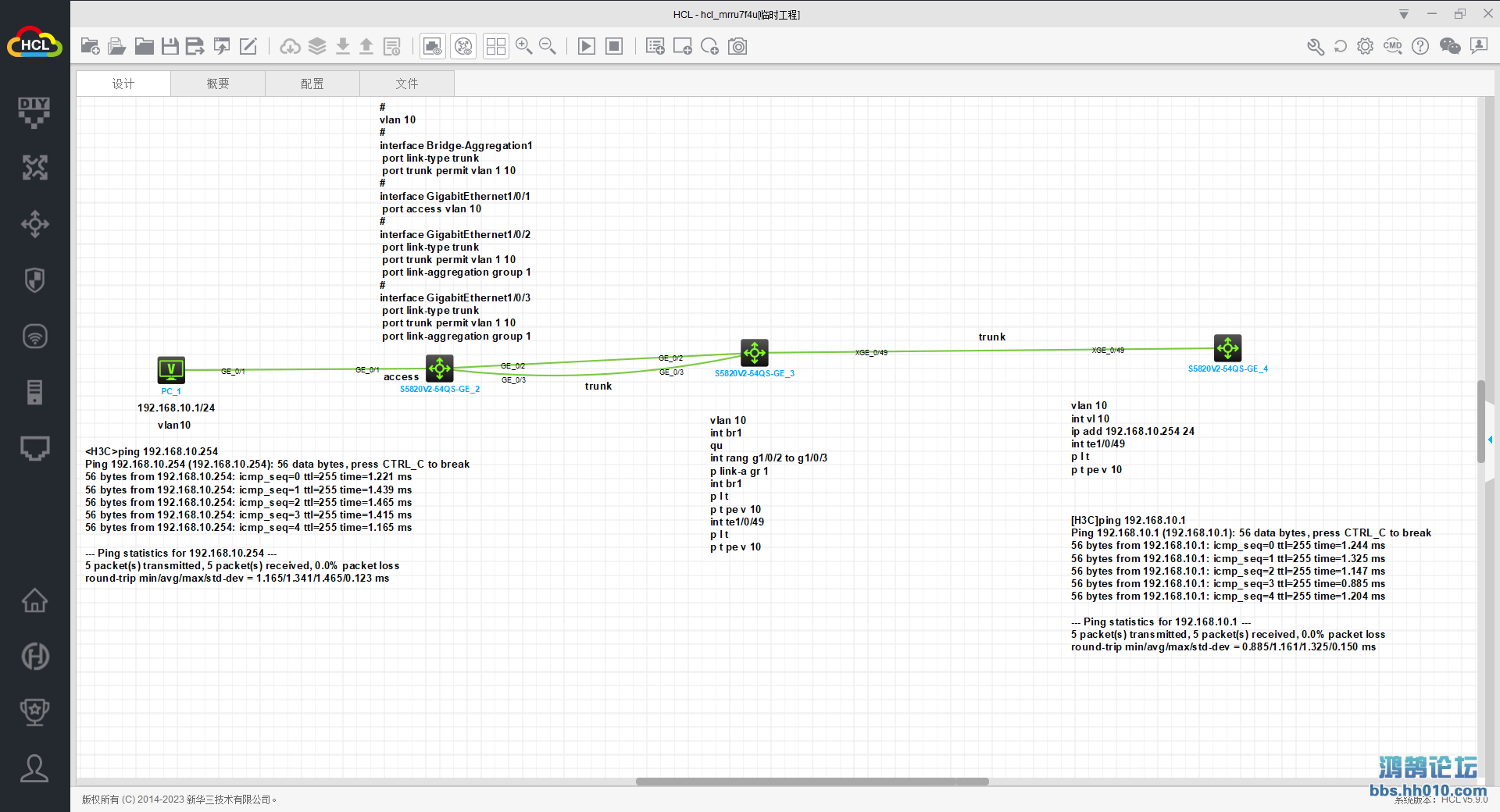1500x812 pixels.
Task: Switch to the 配置 tab
Action: (x=312, y=84)
